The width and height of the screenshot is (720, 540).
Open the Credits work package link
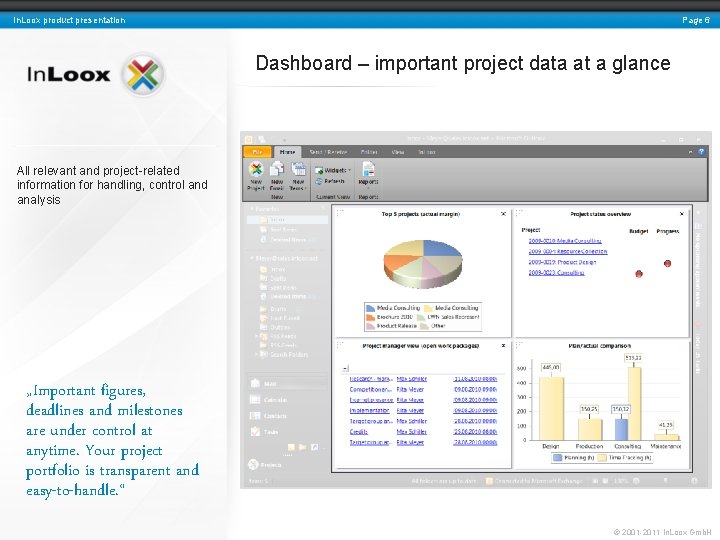point(359,432)
